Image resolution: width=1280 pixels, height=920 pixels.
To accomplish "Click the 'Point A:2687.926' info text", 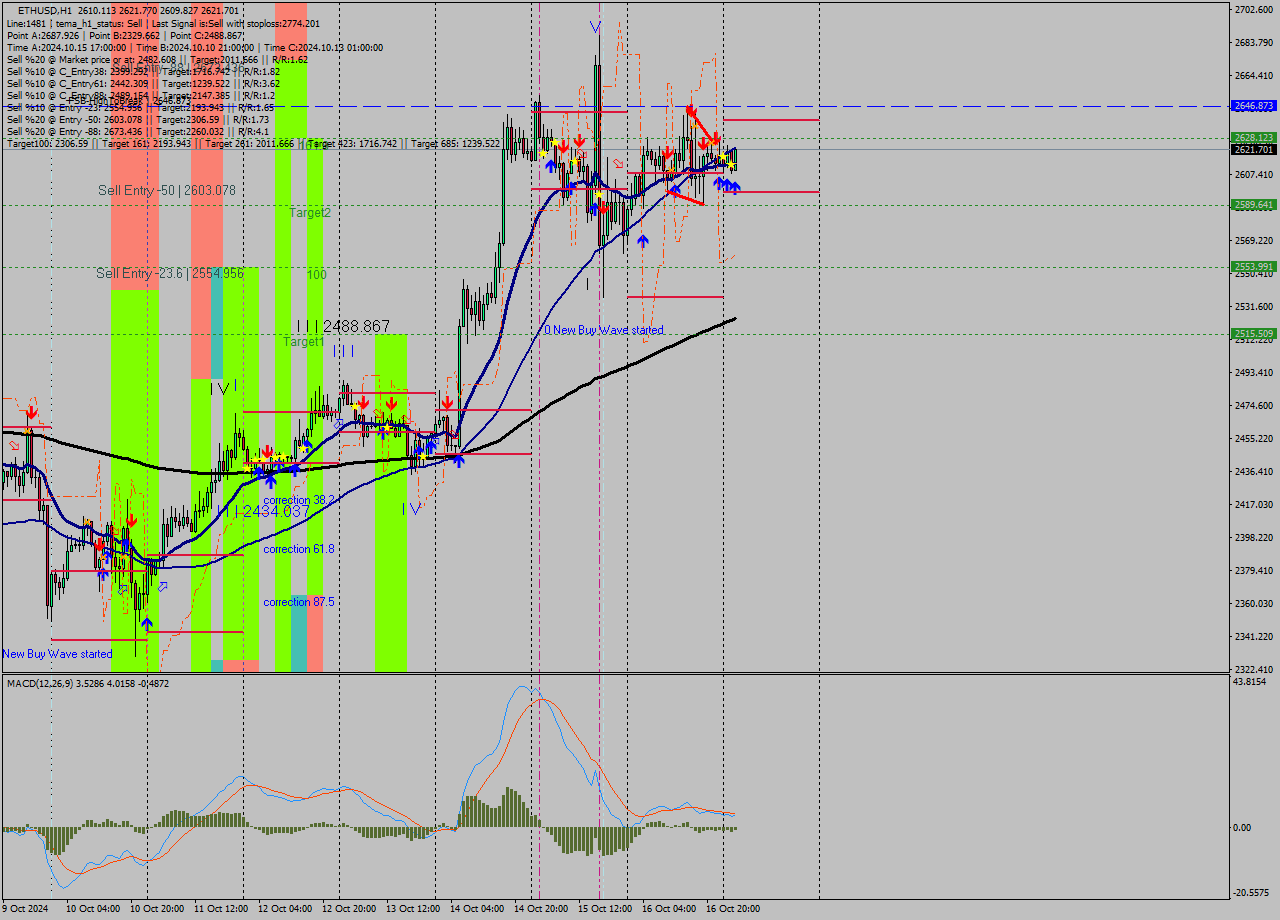I will tap(43, 35).
